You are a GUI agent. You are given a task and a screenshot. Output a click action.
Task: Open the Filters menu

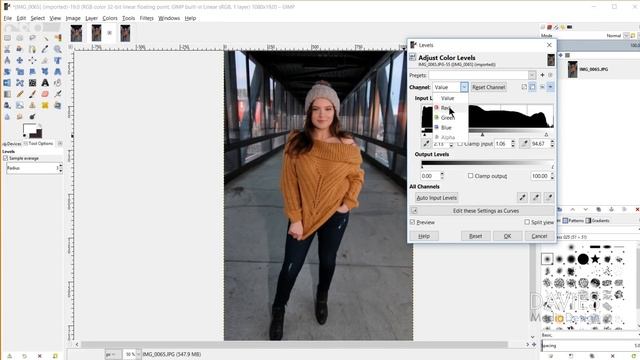[147, 18]
